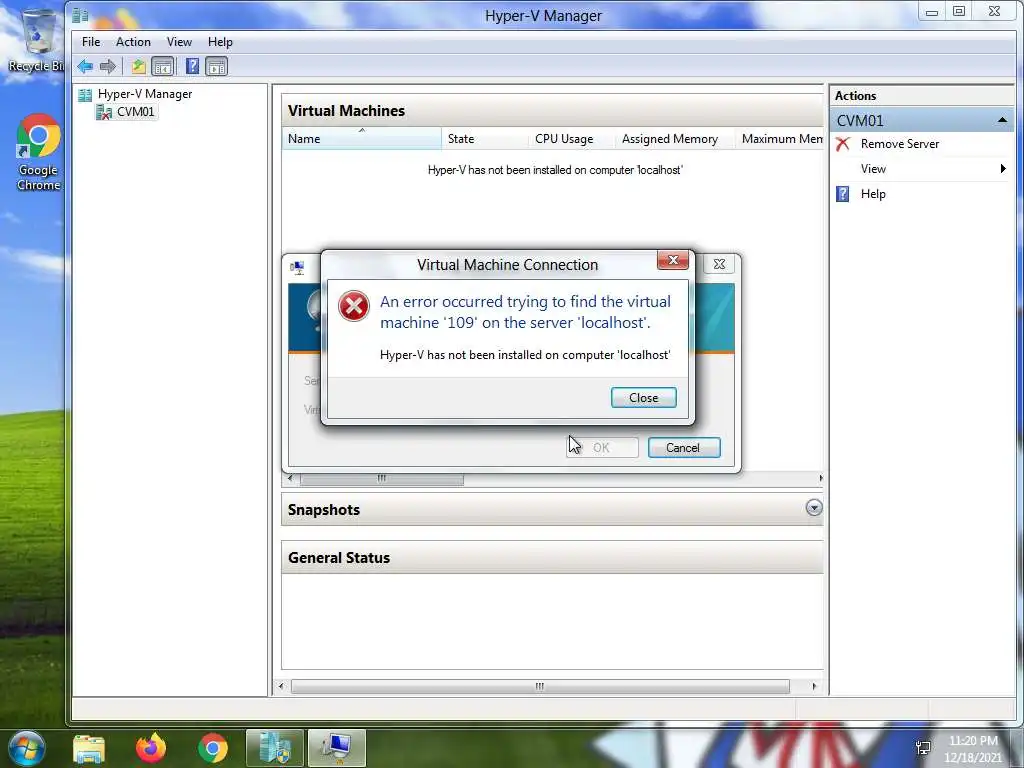The image size is (1024, 768).
Task: Open the Action menu
Action: pyautogui.click(x=133, y=42)
